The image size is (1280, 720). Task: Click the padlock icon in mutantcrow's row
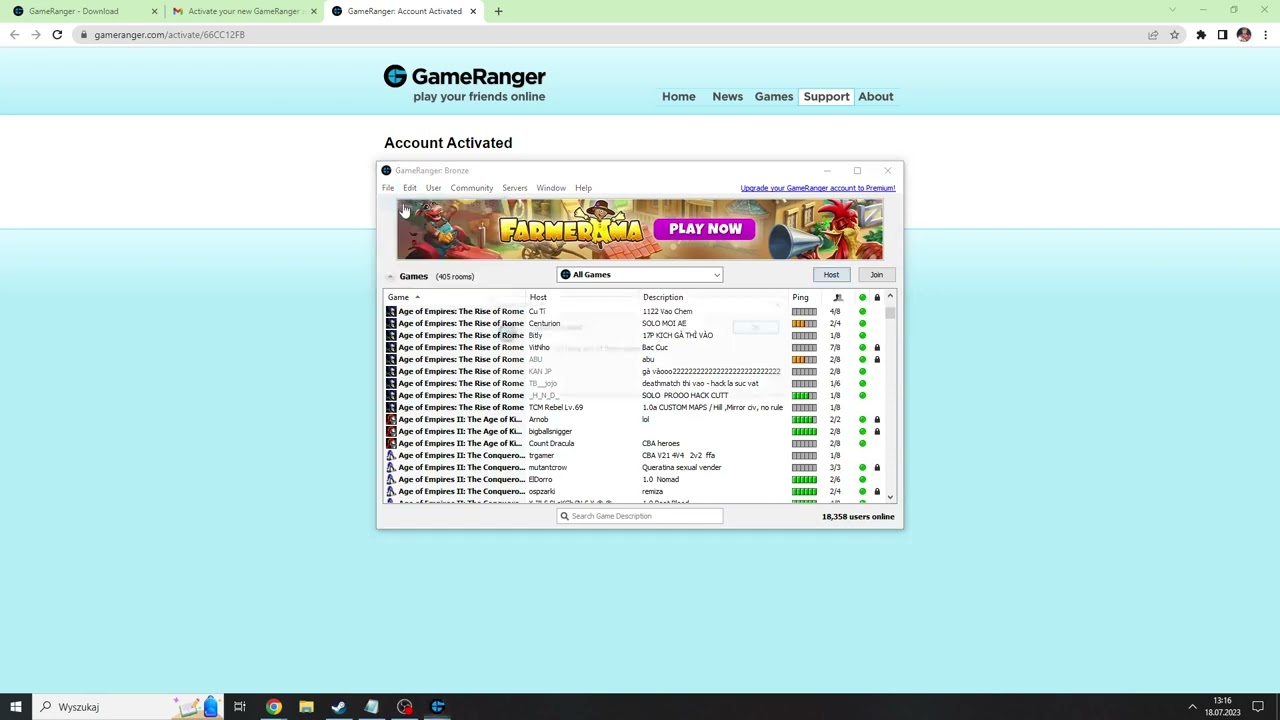click(877, 467)
